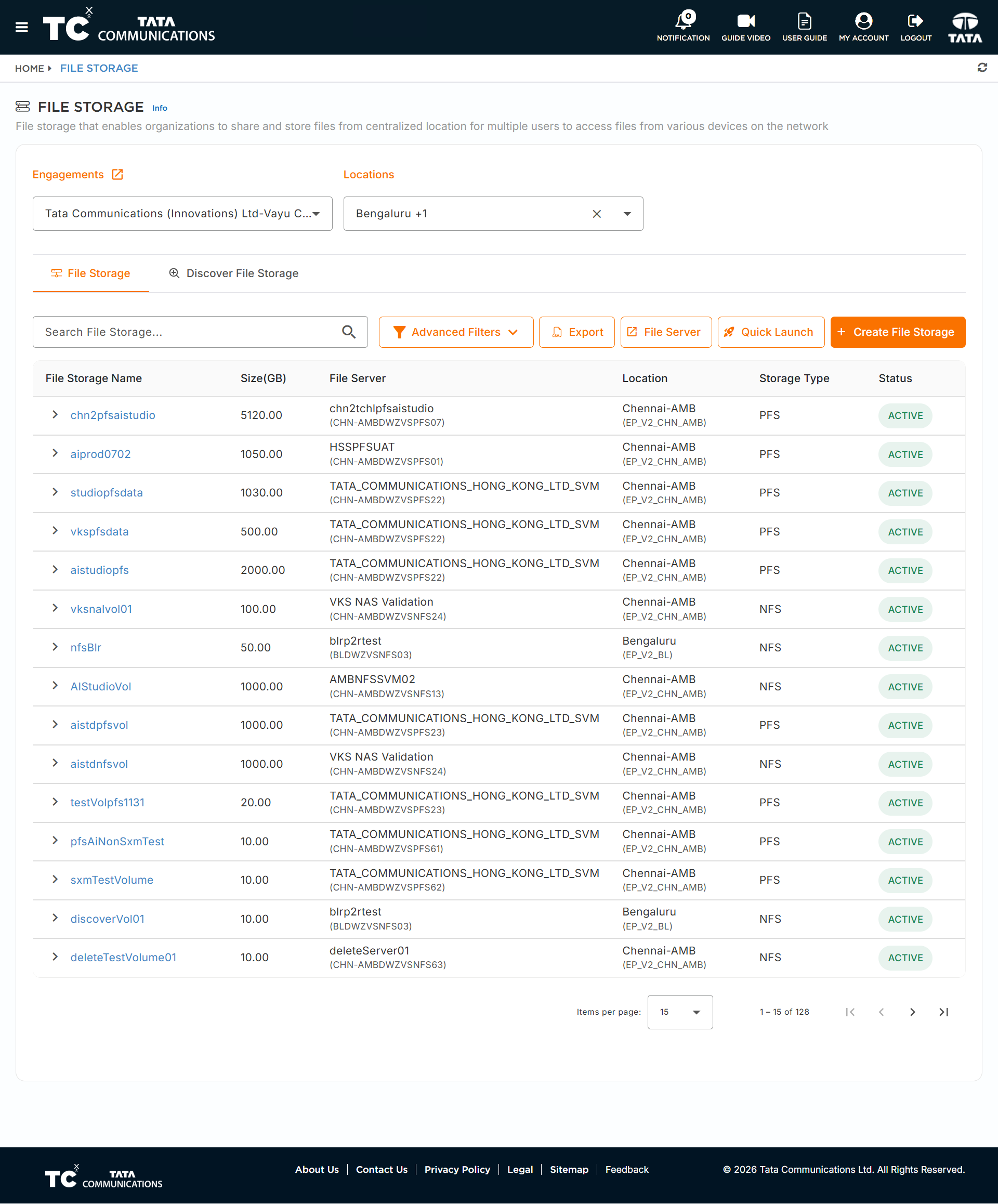Open the Locations dropdown arrow
The width and height of the screenshot is (998, 1204).
pyautogui.click(x=627, y=214)
